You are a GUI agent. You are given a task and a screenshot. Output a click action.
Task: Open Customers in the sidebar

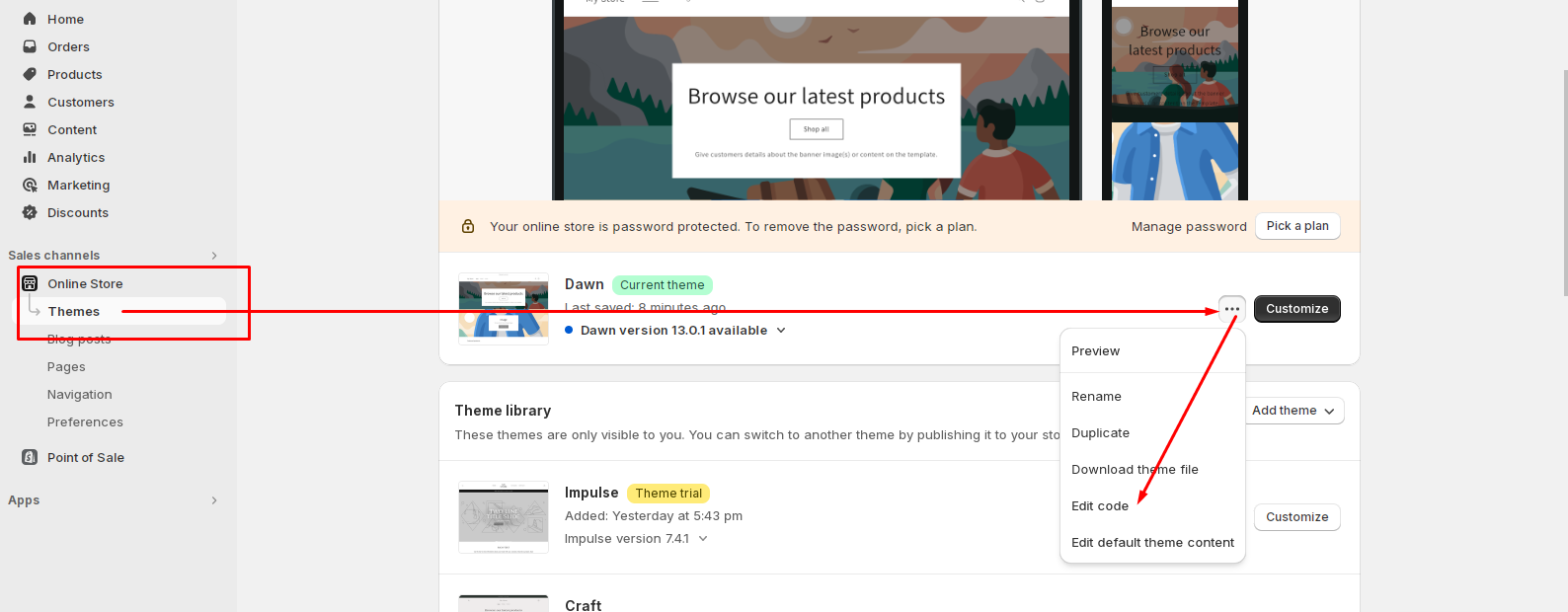point(81,102)
